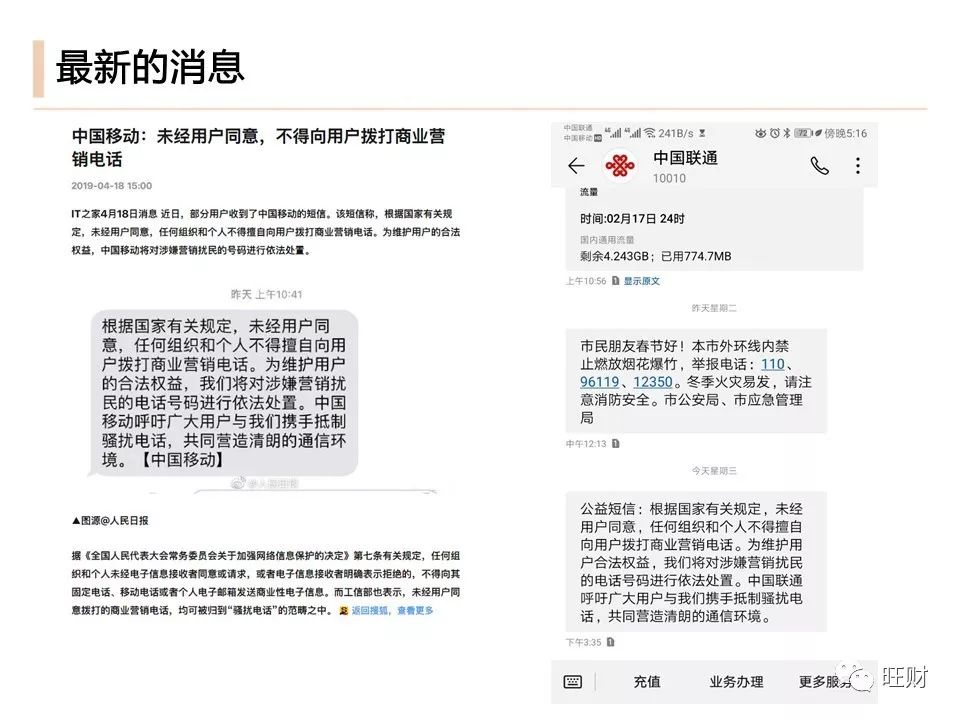960x720 pixels.
Task: Click the 国内通用流量 label
Action: point(607,239)
